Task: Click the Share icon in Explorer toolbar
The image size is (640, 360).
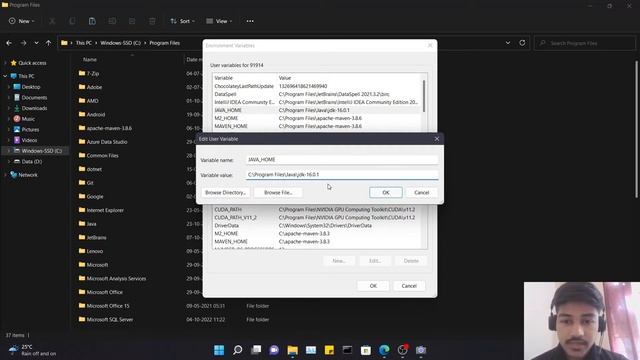Action: (x=132, y=21)
